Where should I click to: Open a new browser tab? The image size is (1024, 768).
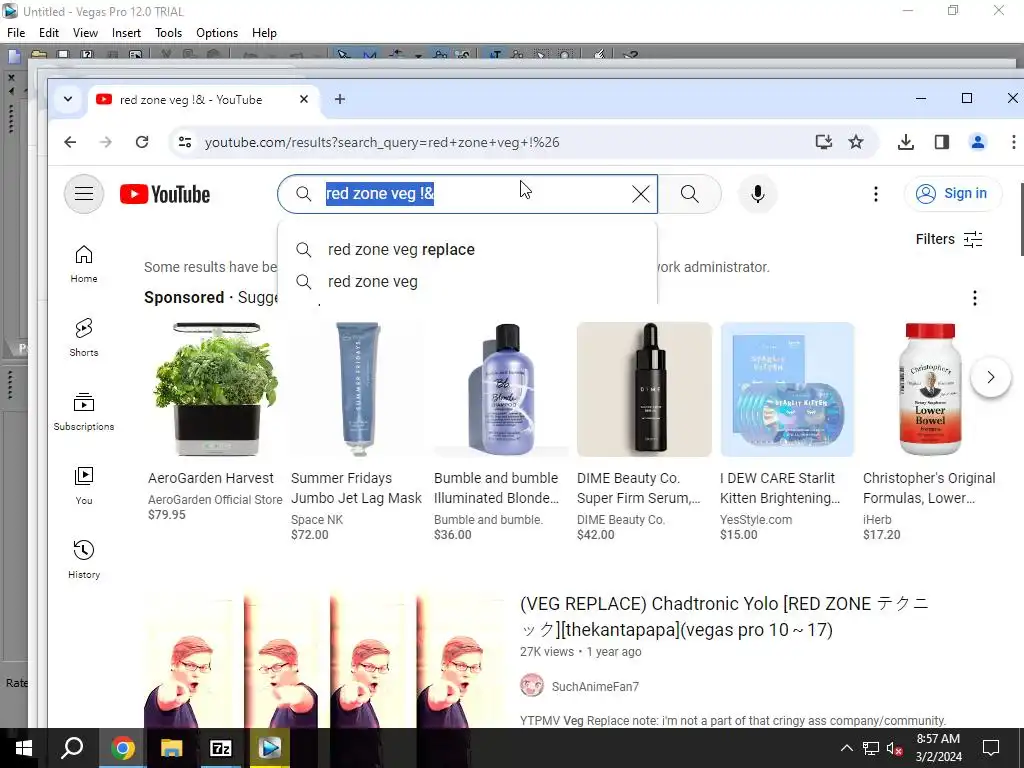340,99
